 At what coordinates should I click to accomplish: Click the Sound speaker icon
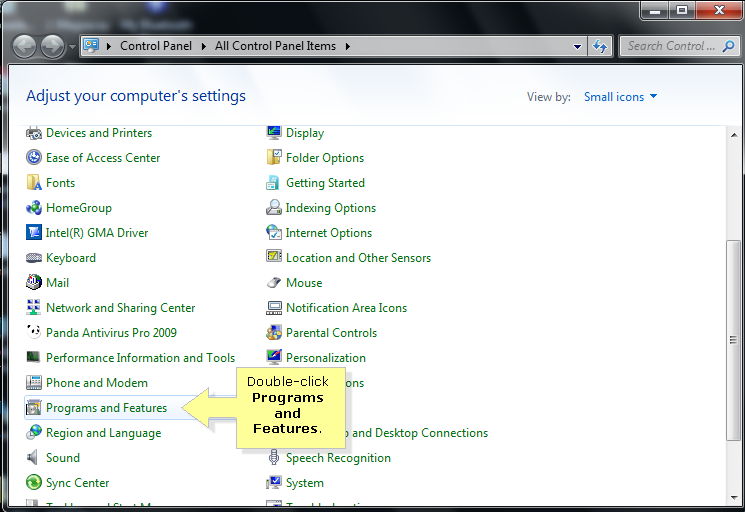pyautogui.click(x=34, y=458)
